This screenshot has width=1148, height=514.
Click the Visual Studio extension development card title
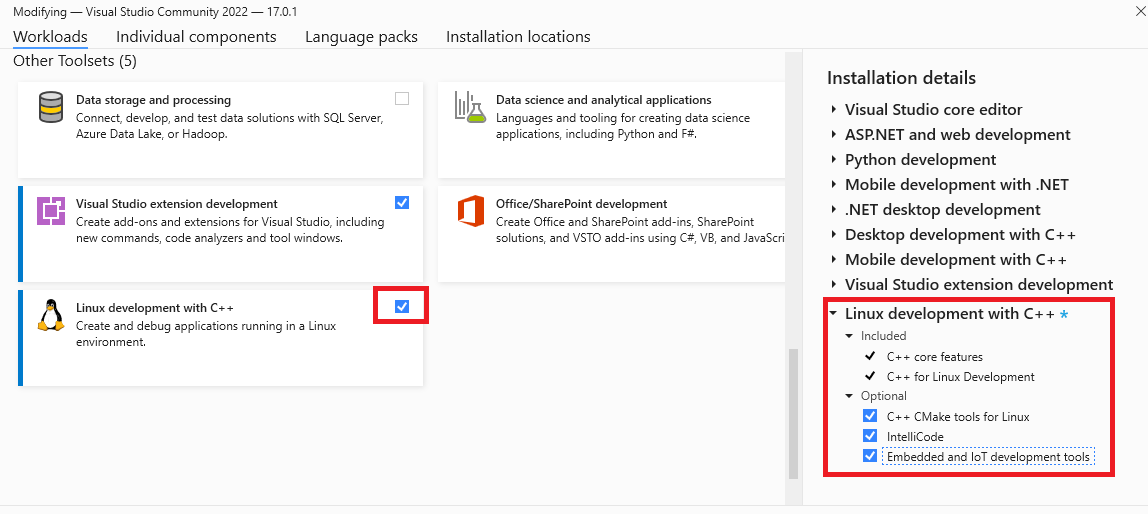[176, 204]
